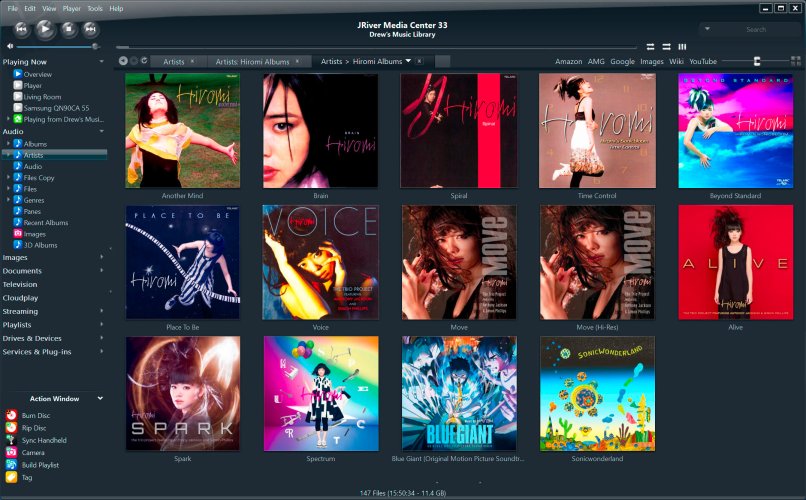The width and height of the screenshot is (806, 500).
Task: Open a new tab with blank tab button
Action: (443, 62)
